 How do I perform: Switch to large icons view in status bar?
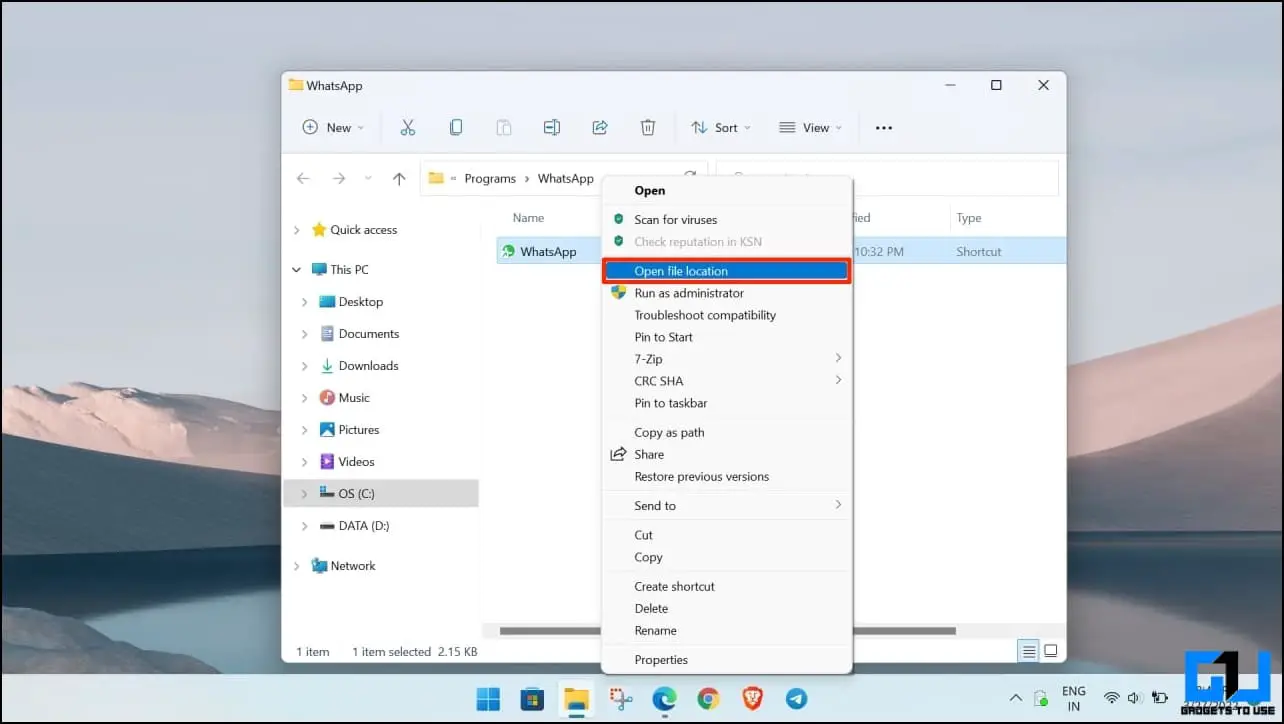pyautogui.click(x=1051, y=651)
